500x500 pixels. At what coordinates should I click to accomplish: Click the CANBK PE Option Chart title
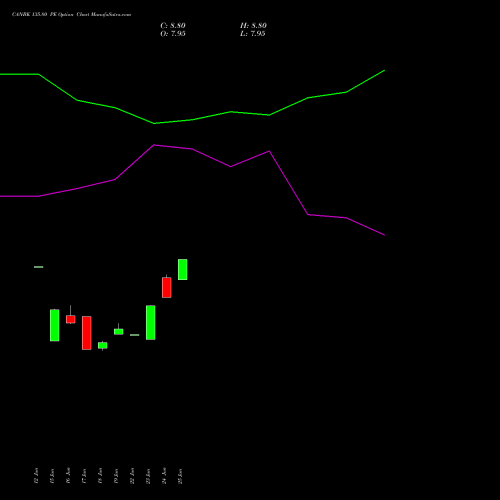click(71, 14)
